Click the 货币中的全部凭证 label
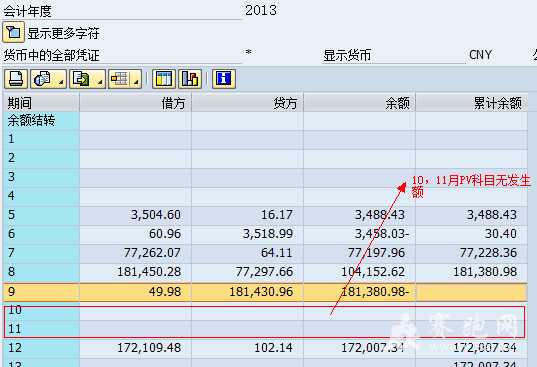Image resolution: width=537 pixels, height=367 pixels. point(51,55)
